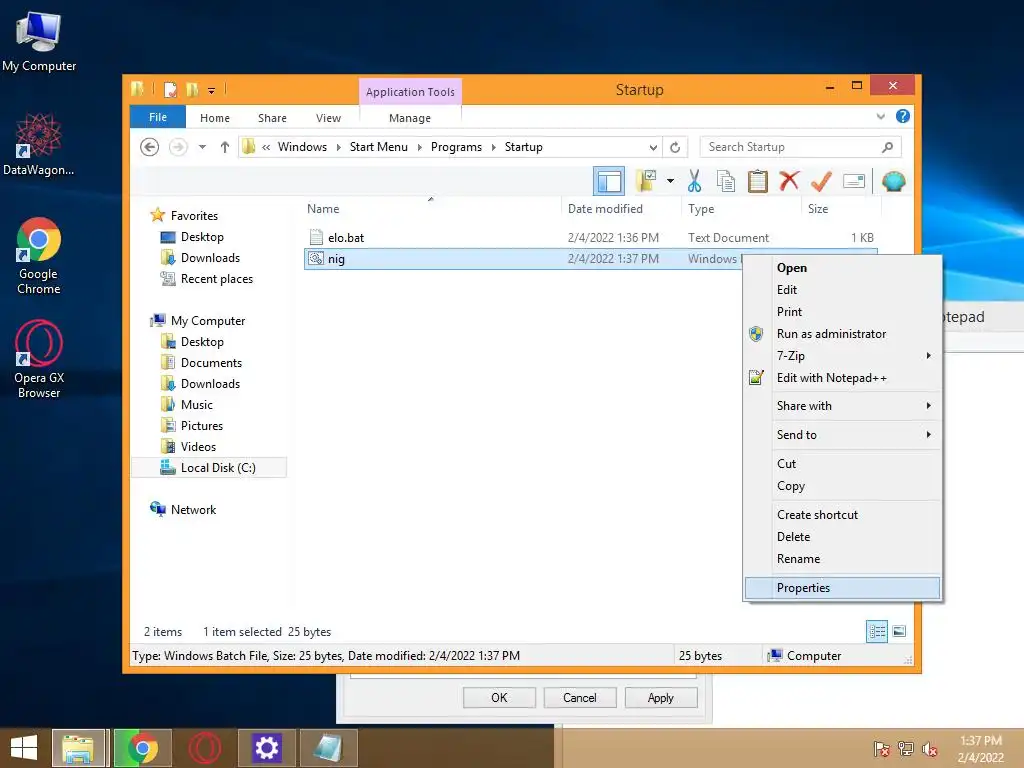
Task: Go up one folder level
Action: (225, 147)
